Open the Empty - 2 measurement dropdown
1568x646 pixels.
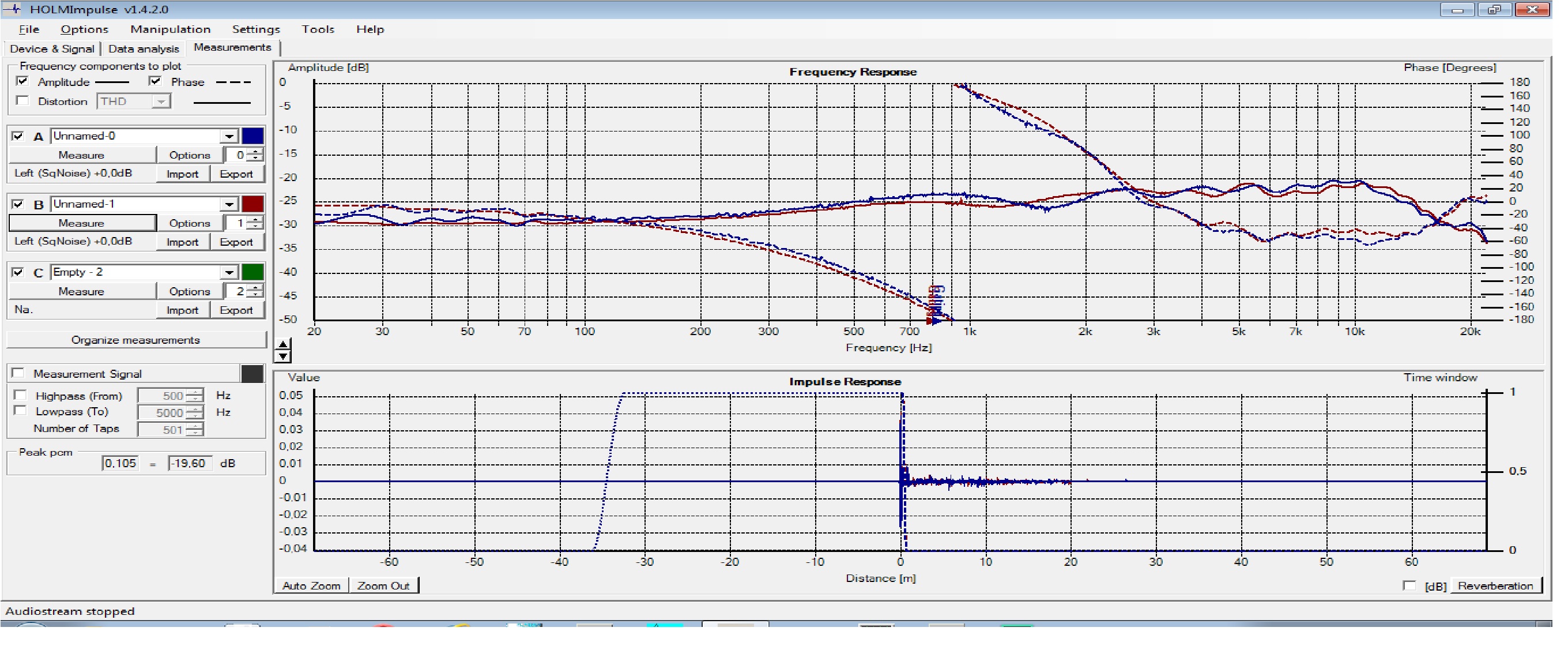coord(229,272)
